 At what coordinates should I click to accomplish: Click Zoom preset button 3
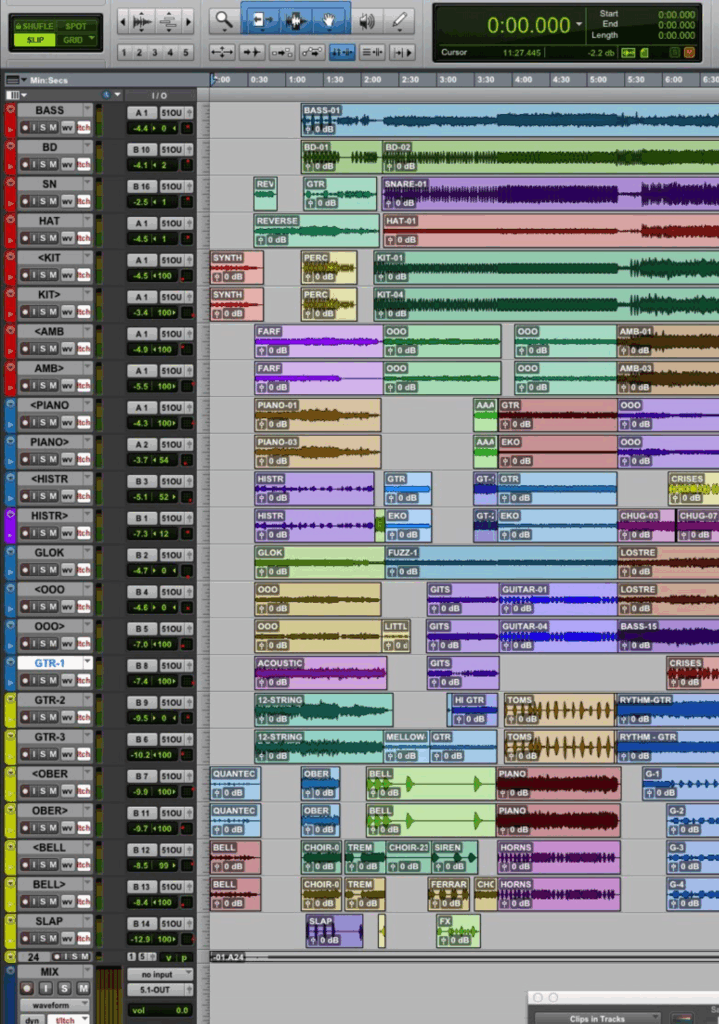(x=157, y=52)
